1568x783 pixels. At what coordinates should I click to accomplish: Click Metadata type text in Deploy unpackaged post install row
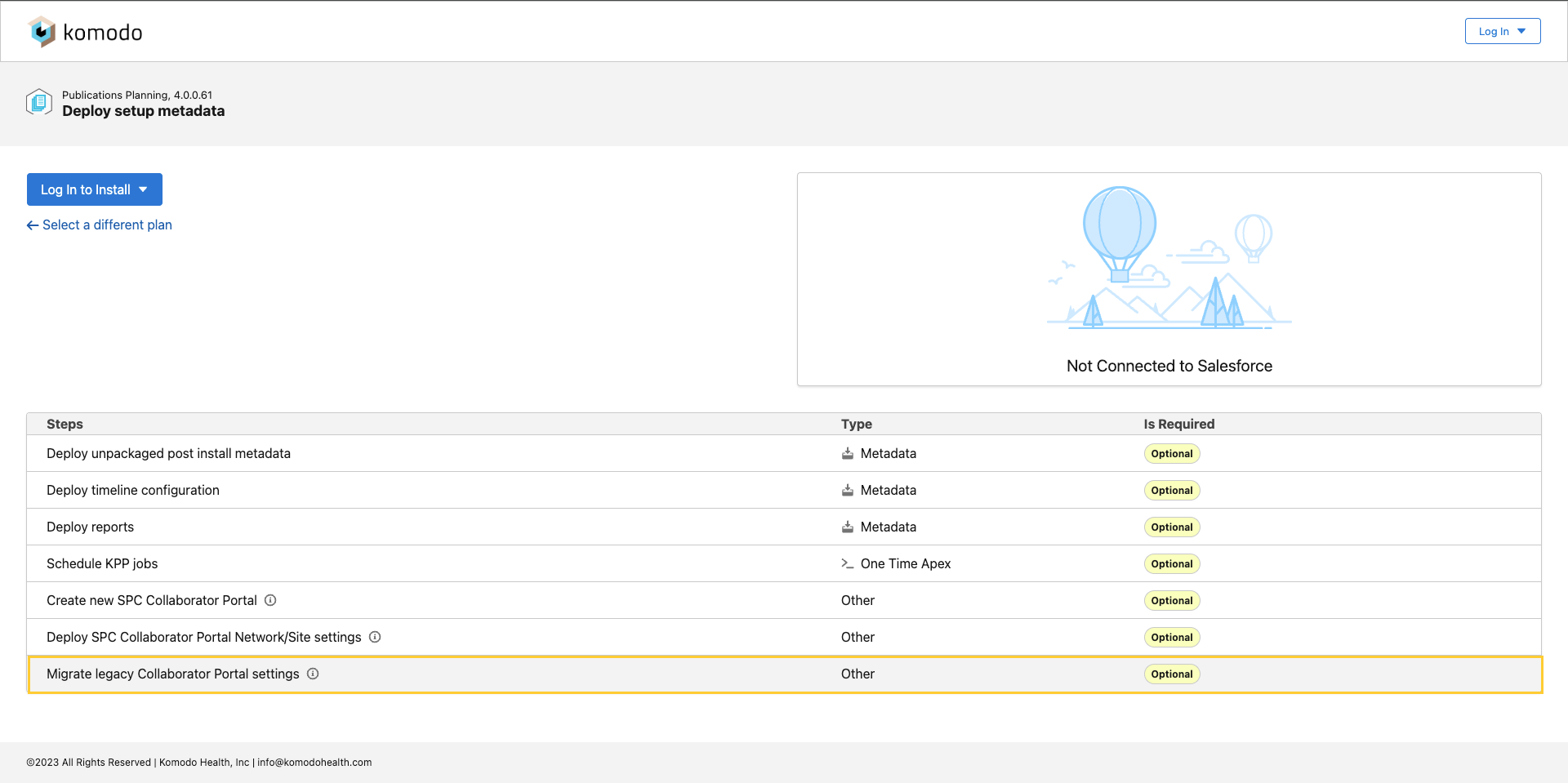tap(889, 453)
